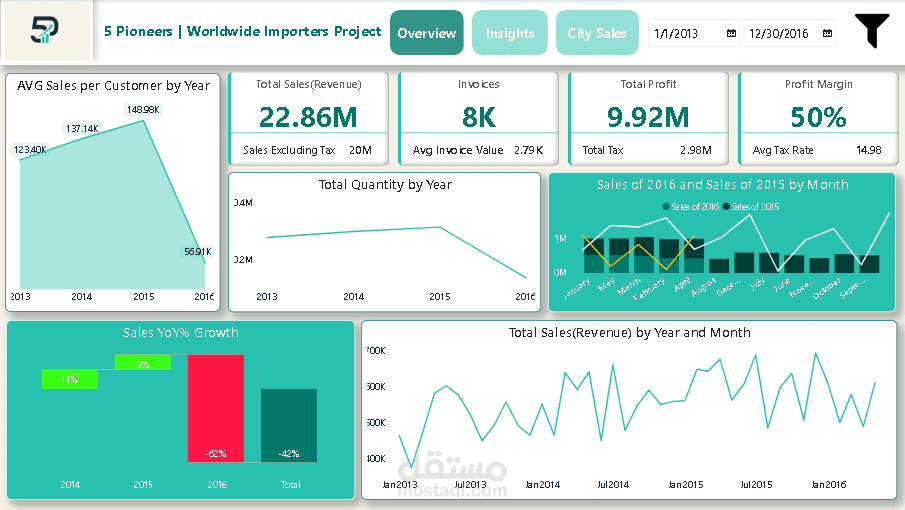The width and height of the screenshot is (905, 510).
Task: Click the Total Profit 9.92M card
Action: (x=648, y=118)
